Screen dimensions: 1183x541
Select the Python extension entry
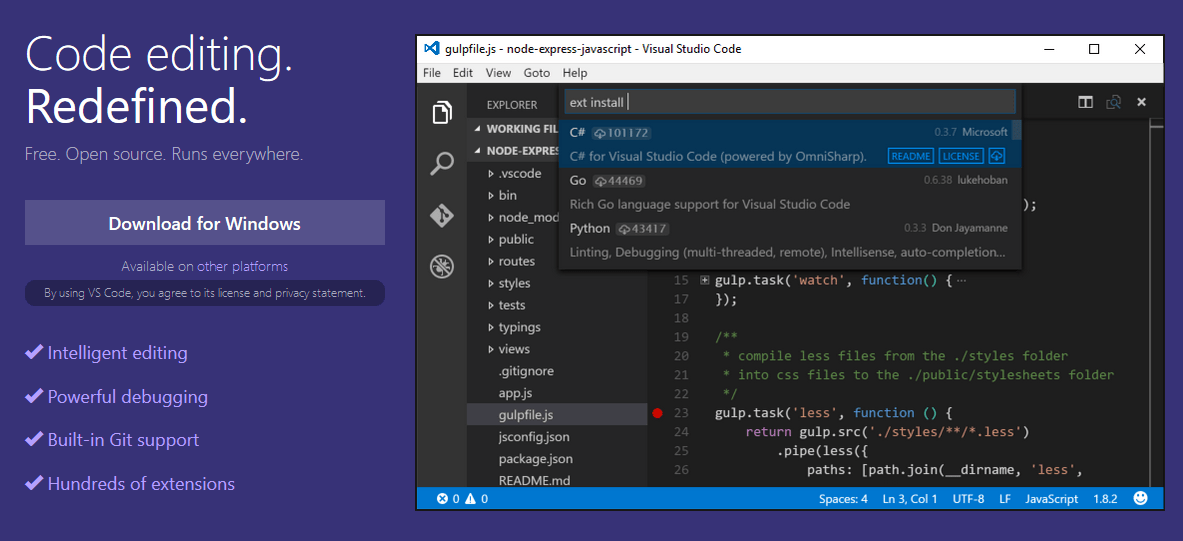(x=789, y=240)
